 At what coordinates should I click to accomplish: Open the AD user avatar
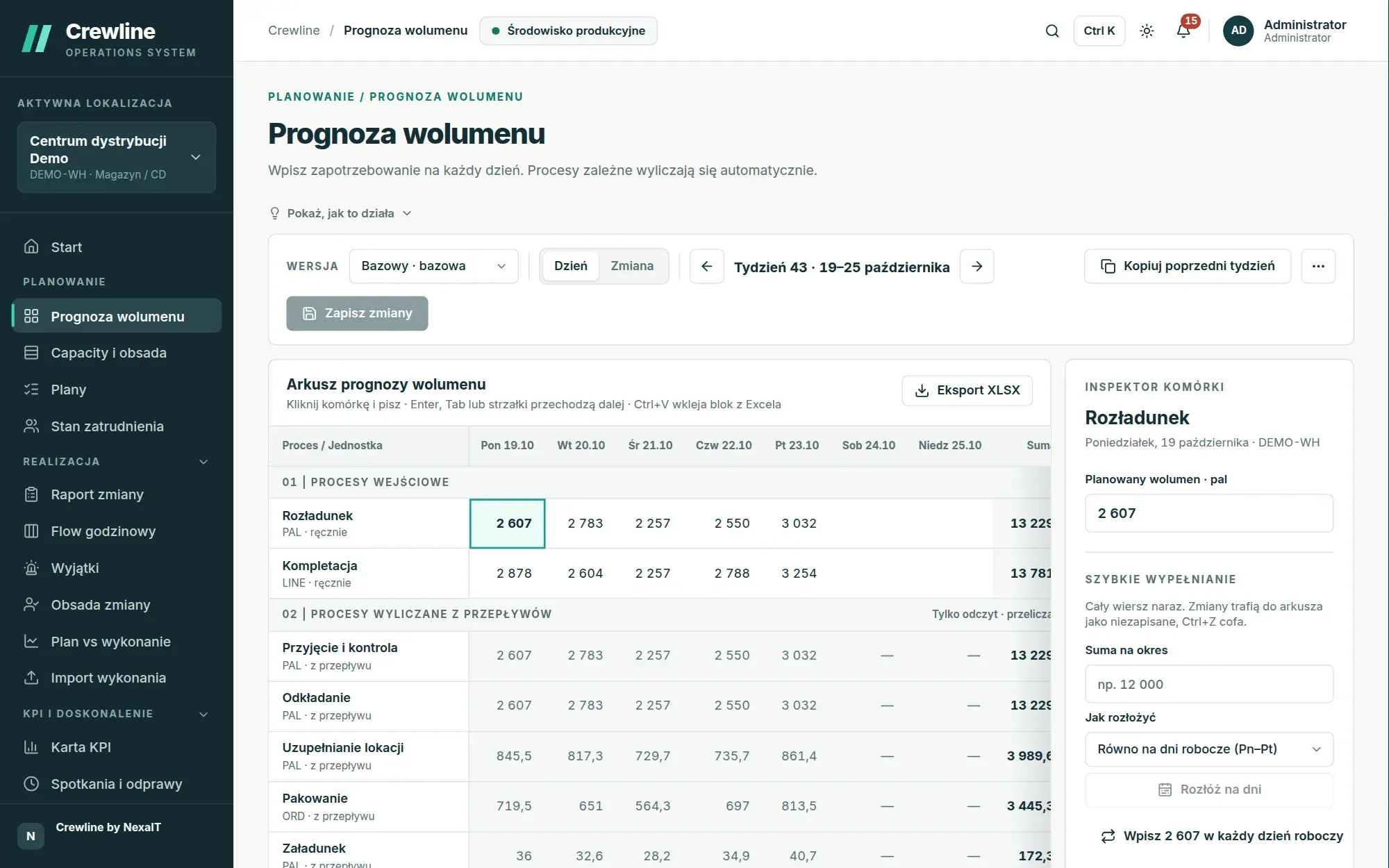pos(1238,31)
